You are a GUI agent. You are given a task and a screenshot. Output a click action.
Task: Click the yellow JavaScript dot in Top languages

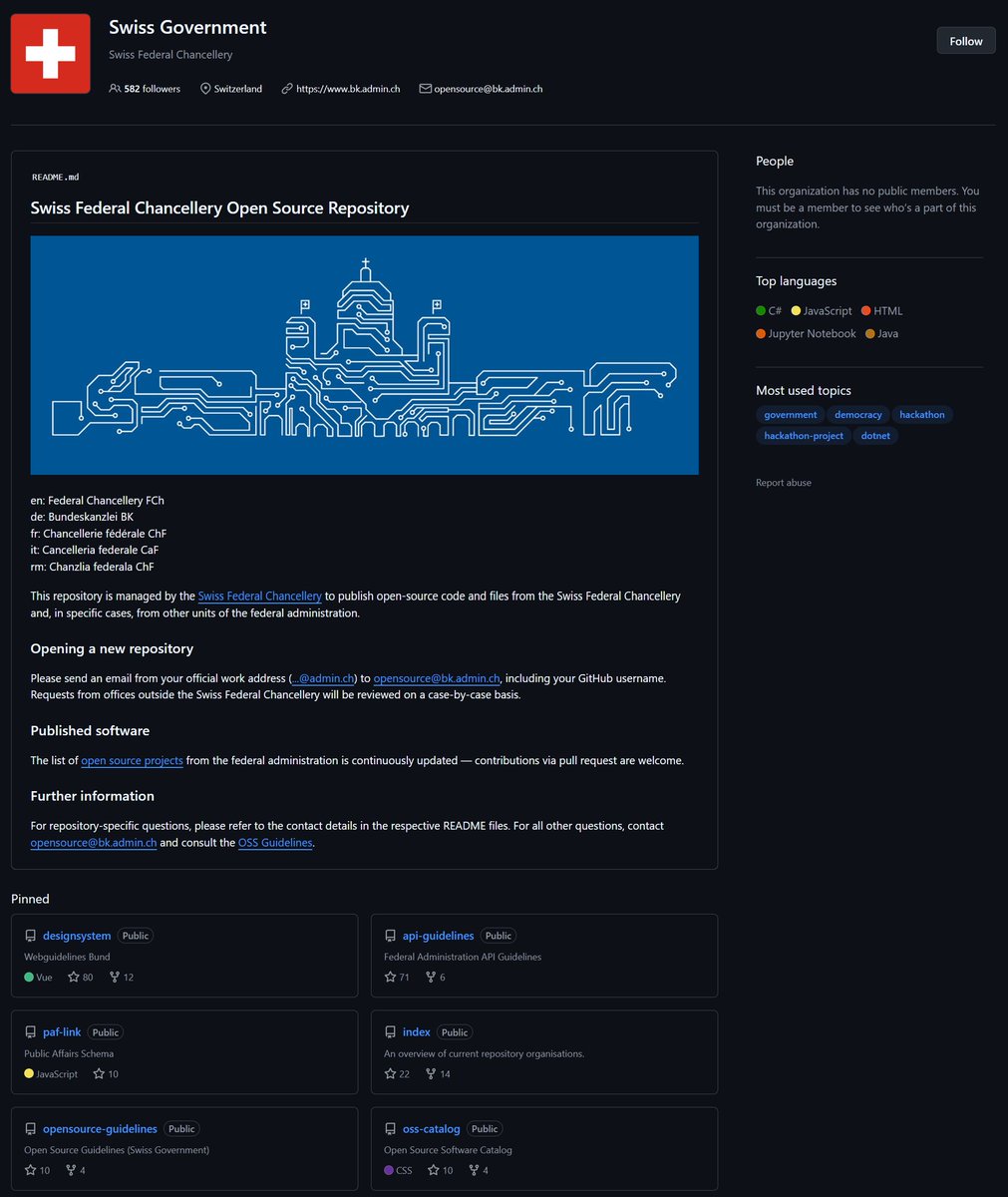click(x=796, y=311)
